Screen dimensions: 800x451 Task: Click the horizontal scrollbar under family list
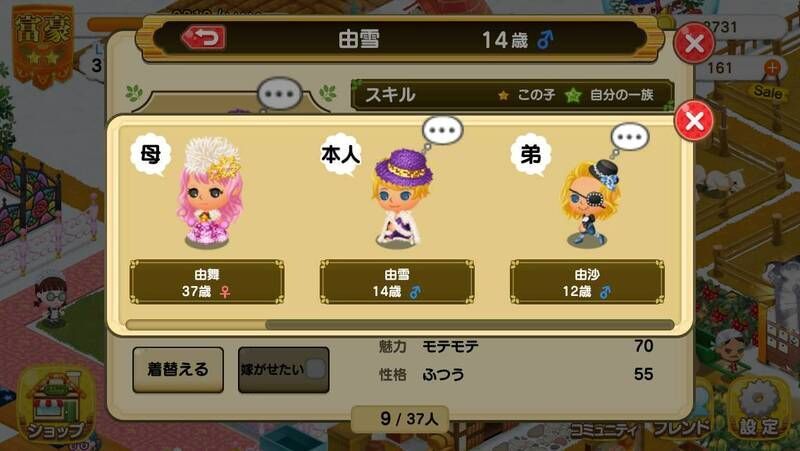click(x=400, y=325)
